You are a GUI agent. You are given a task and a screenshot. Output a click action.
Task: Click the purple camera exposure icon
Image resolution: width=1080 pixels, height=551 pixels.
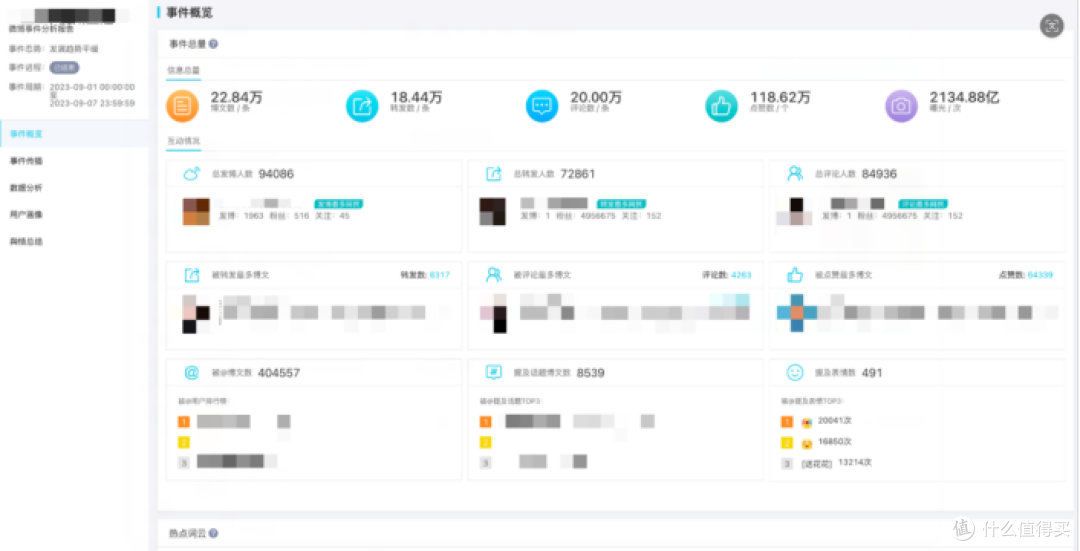[901, 106]
